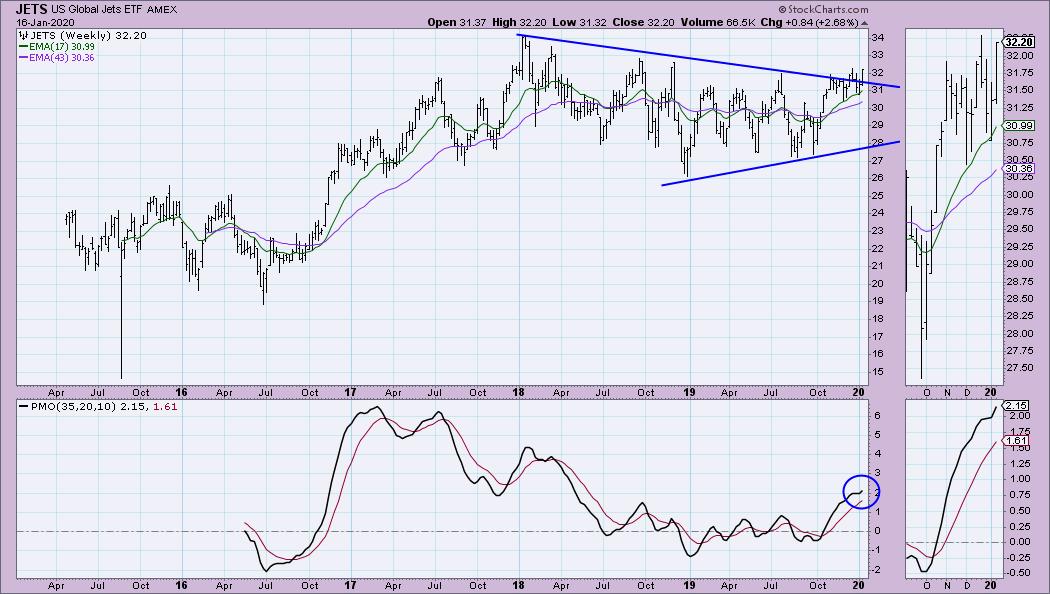Click the '17' year marker under price chart

click(x=350, y=392)
